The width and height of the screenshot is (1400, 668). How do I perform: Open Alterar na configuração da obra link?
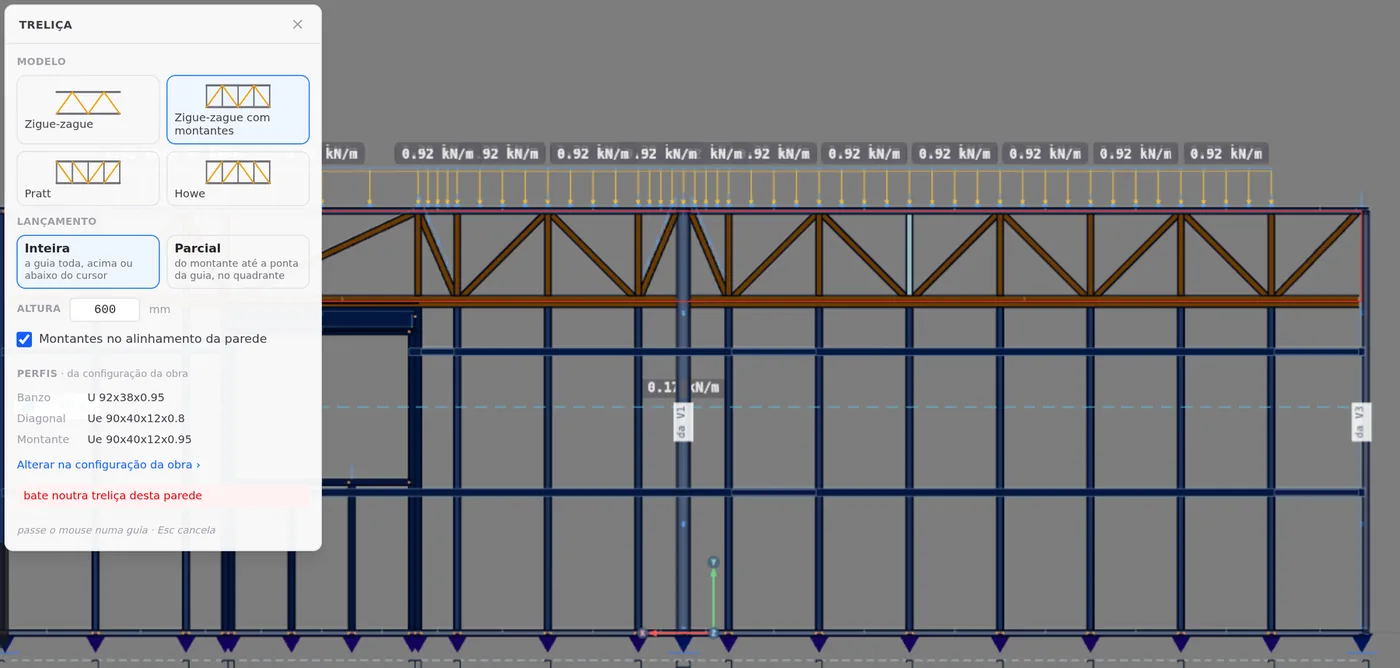click(x=109, y=465)
